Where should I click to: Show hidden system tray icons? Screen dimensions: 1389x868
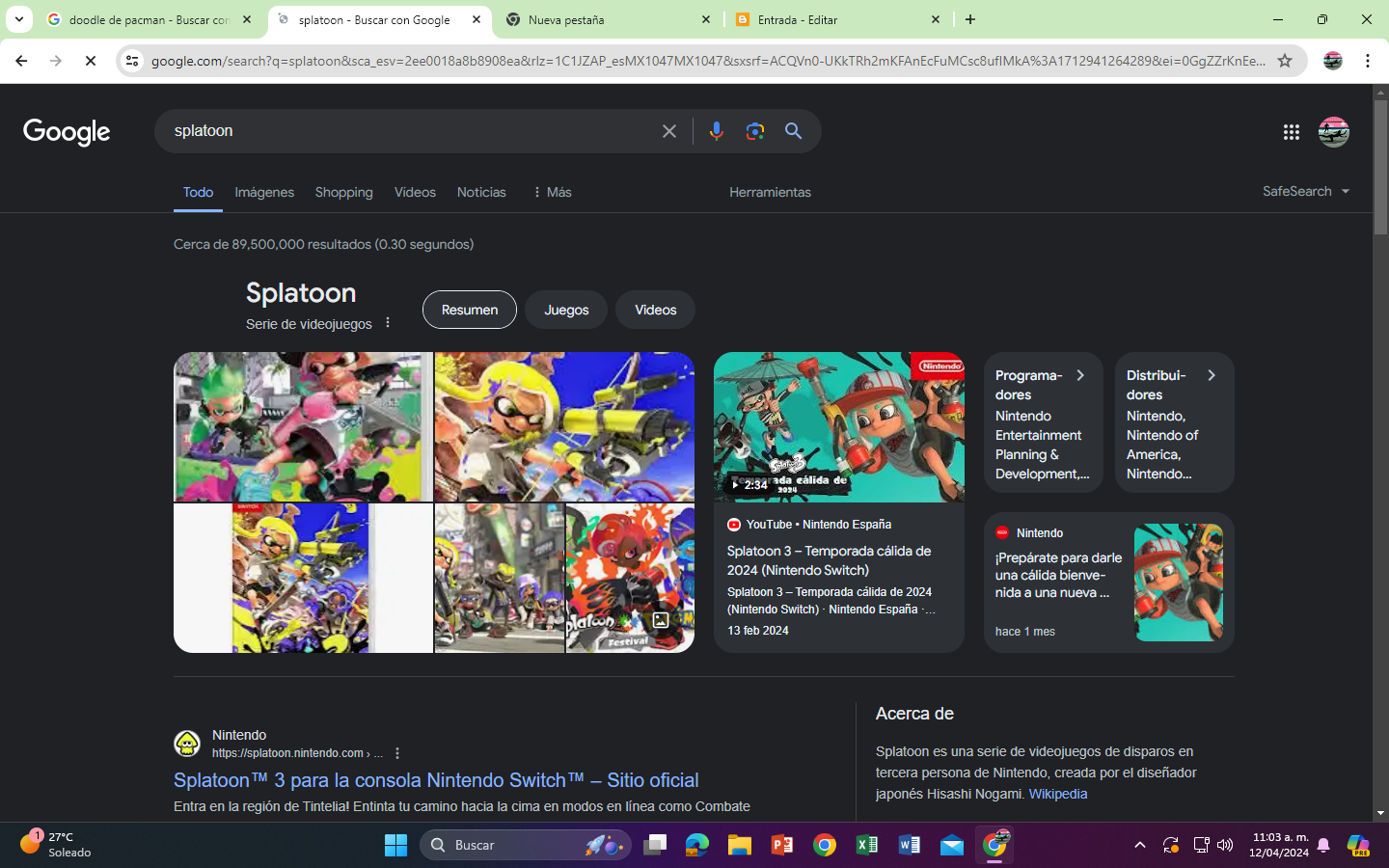[1140, 845]
